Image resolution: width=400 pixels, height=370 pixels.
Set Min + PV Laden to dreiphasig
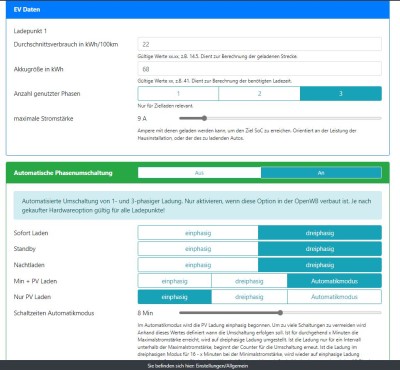249,281
